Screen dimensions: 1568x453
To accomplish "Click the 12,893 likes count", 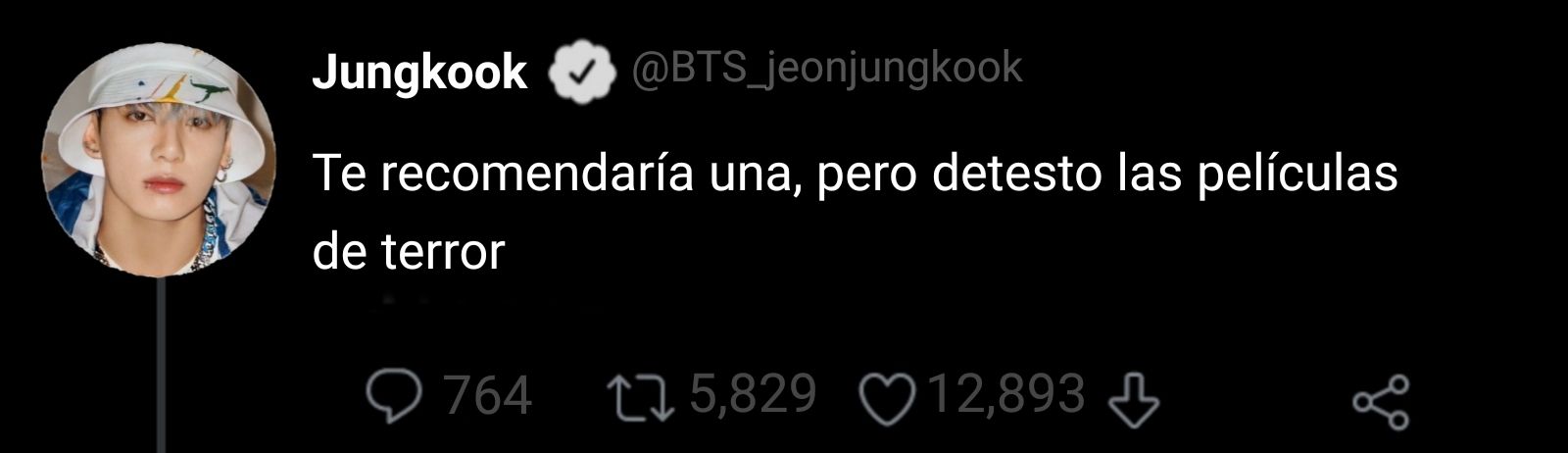I will (x=1006, y=394).
